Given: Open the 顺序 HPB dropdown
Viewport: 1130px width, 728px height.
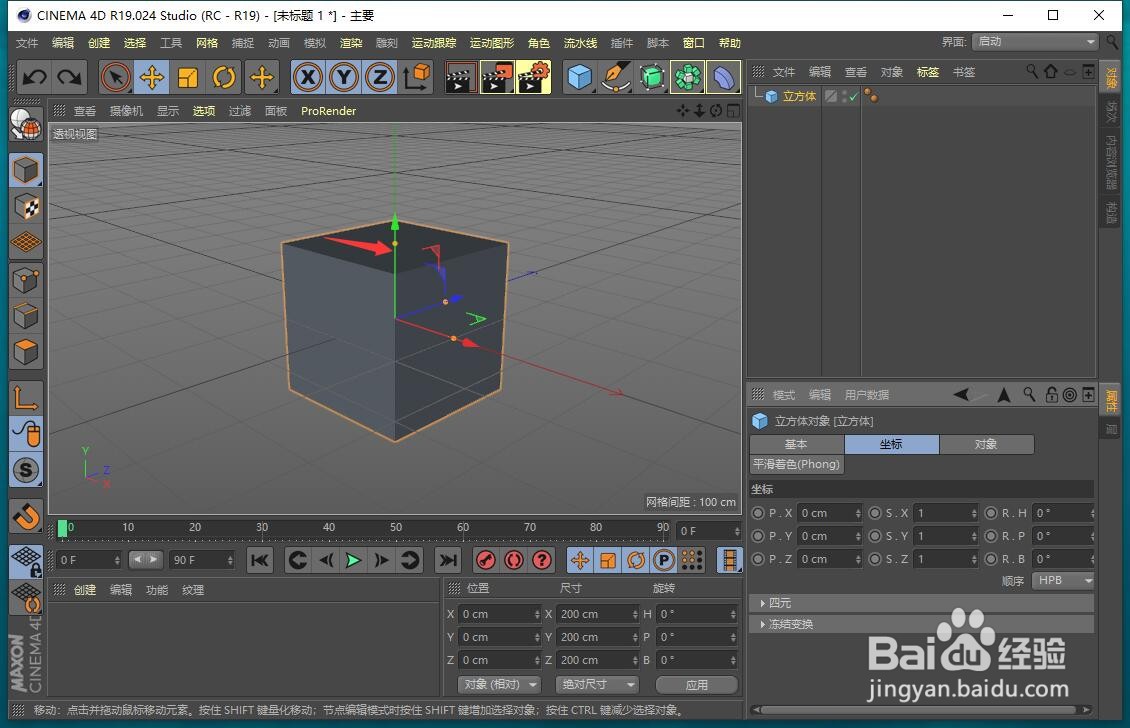Looking at the screenshot, I should 1063,580.
